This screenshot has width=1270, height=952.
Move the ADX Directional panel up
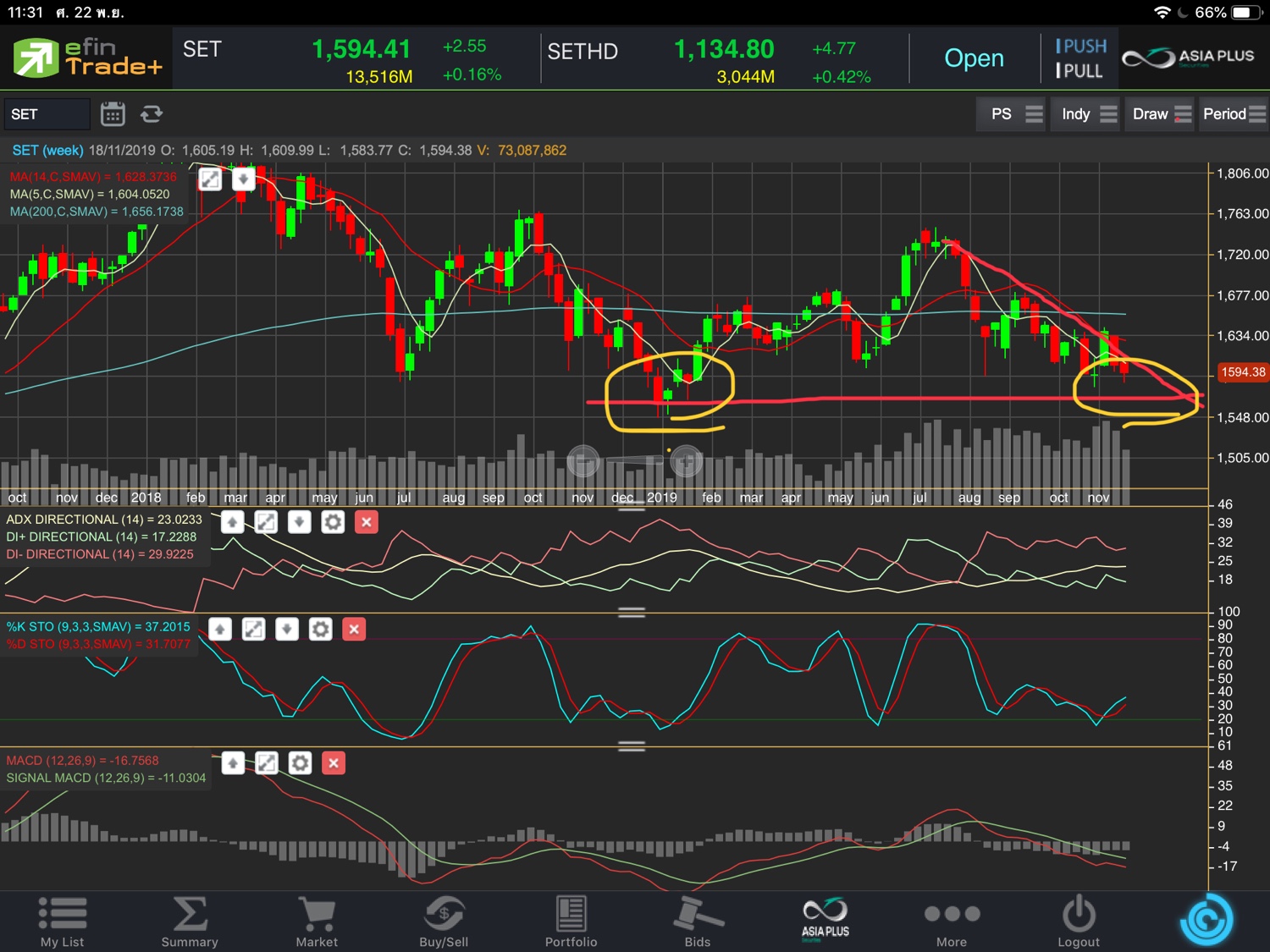click(x=233, y=522)
